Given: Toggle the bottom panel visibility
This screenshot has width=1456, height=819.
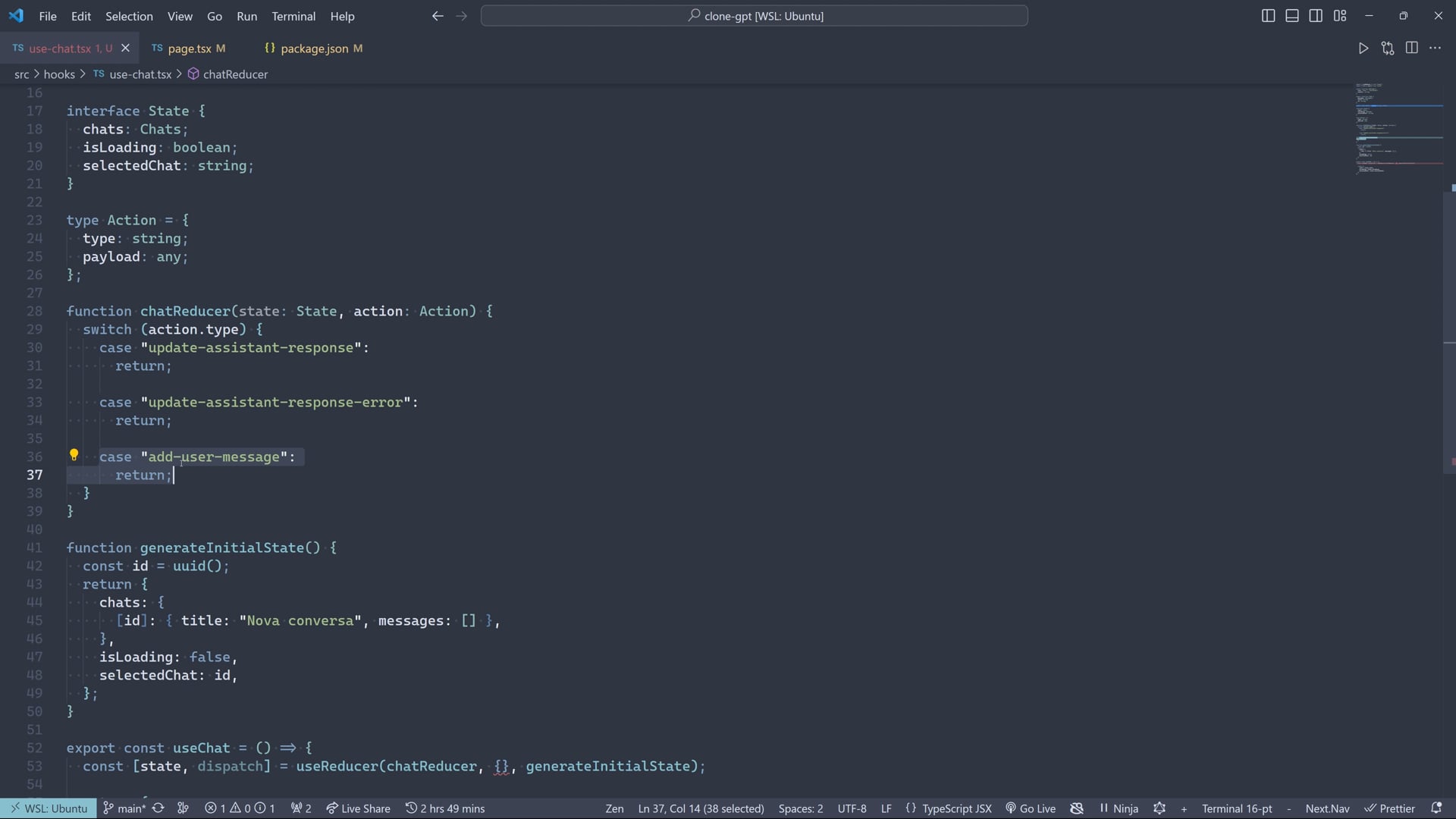Looking at the screenshot, I should pyautogui.click(x=1292, y=16).
